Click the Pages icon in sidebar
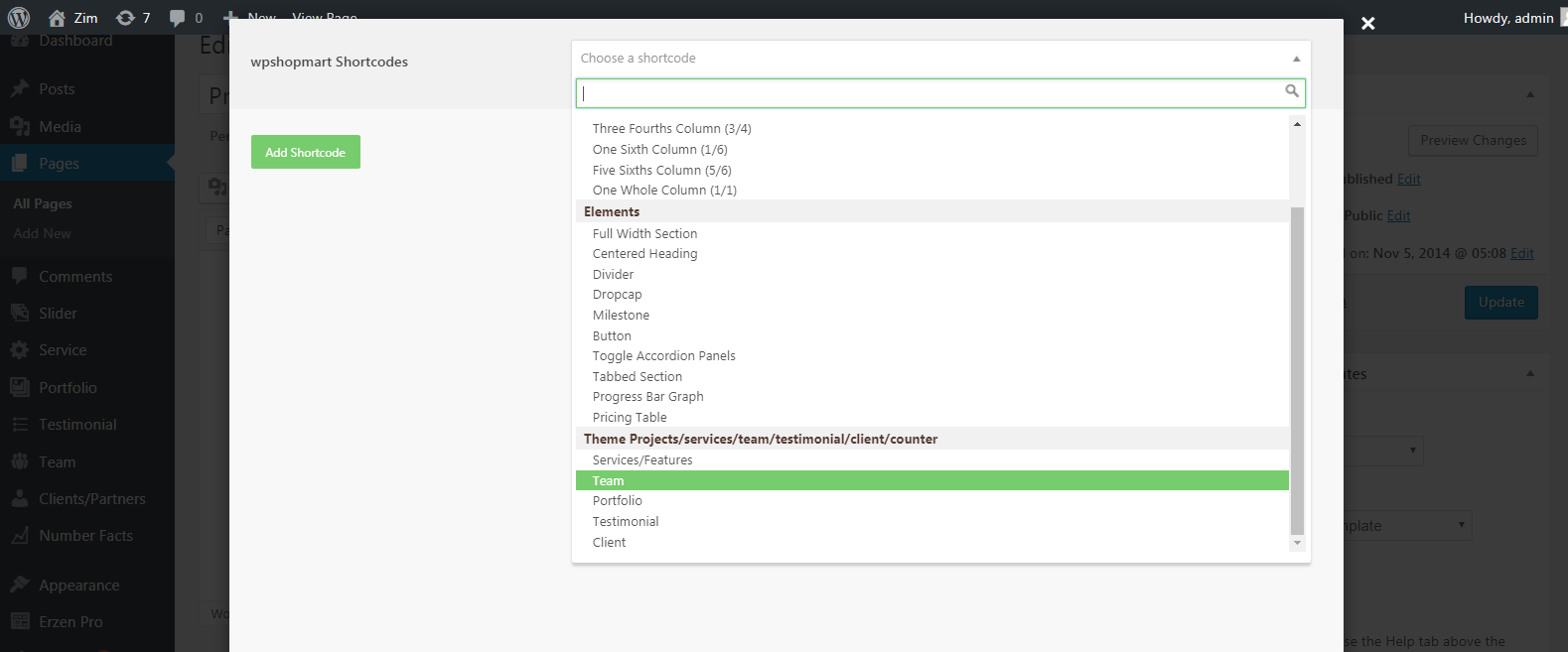Image resolution: width=1568 pixels, height=652 pixels. [x=20, y=163]
